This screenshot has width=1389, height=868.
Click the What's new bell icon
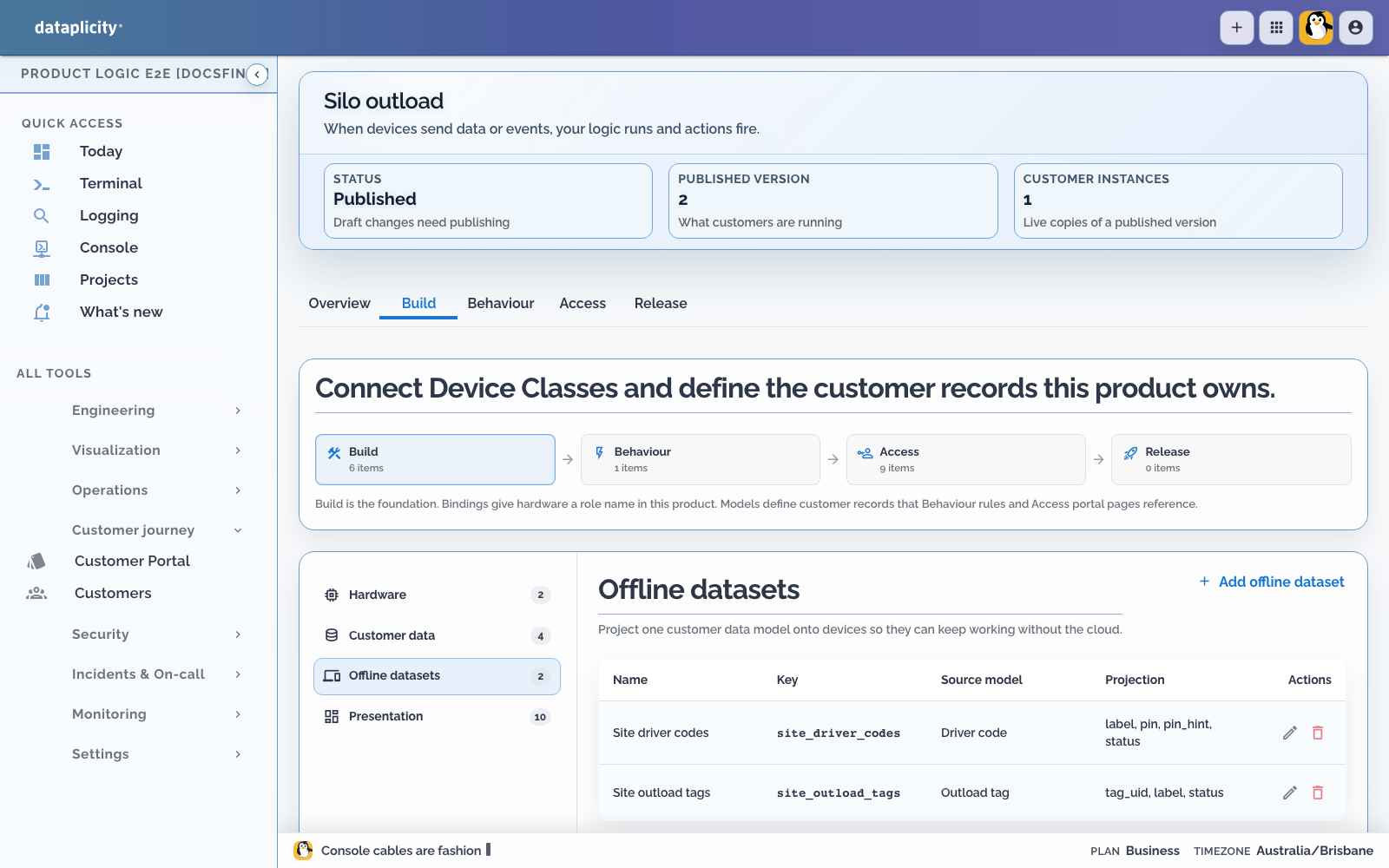coord(42,312)
